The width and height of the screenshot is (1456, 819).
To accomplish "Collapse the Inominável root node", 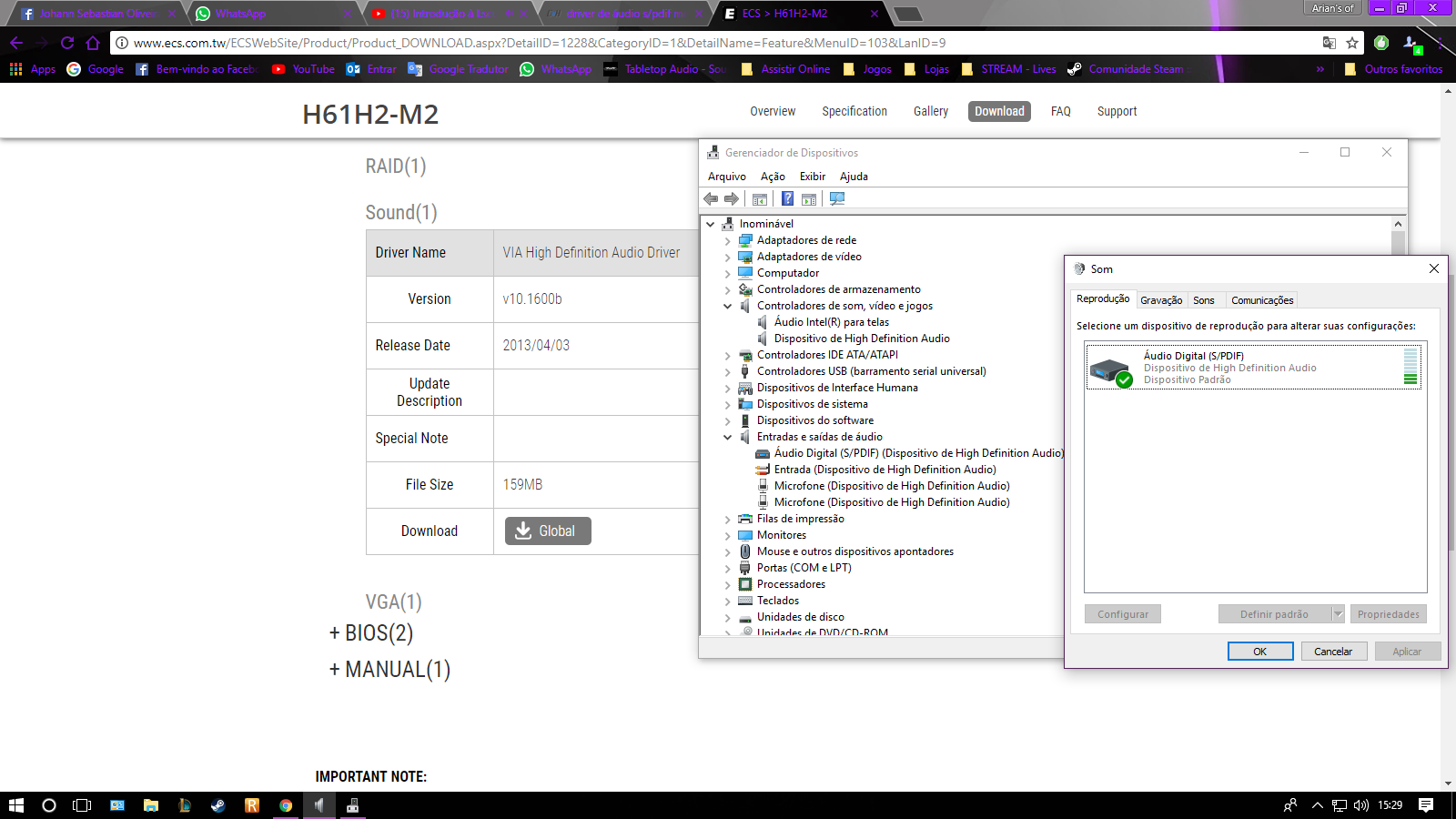I will pyautogui.click(x=711, y=224).
